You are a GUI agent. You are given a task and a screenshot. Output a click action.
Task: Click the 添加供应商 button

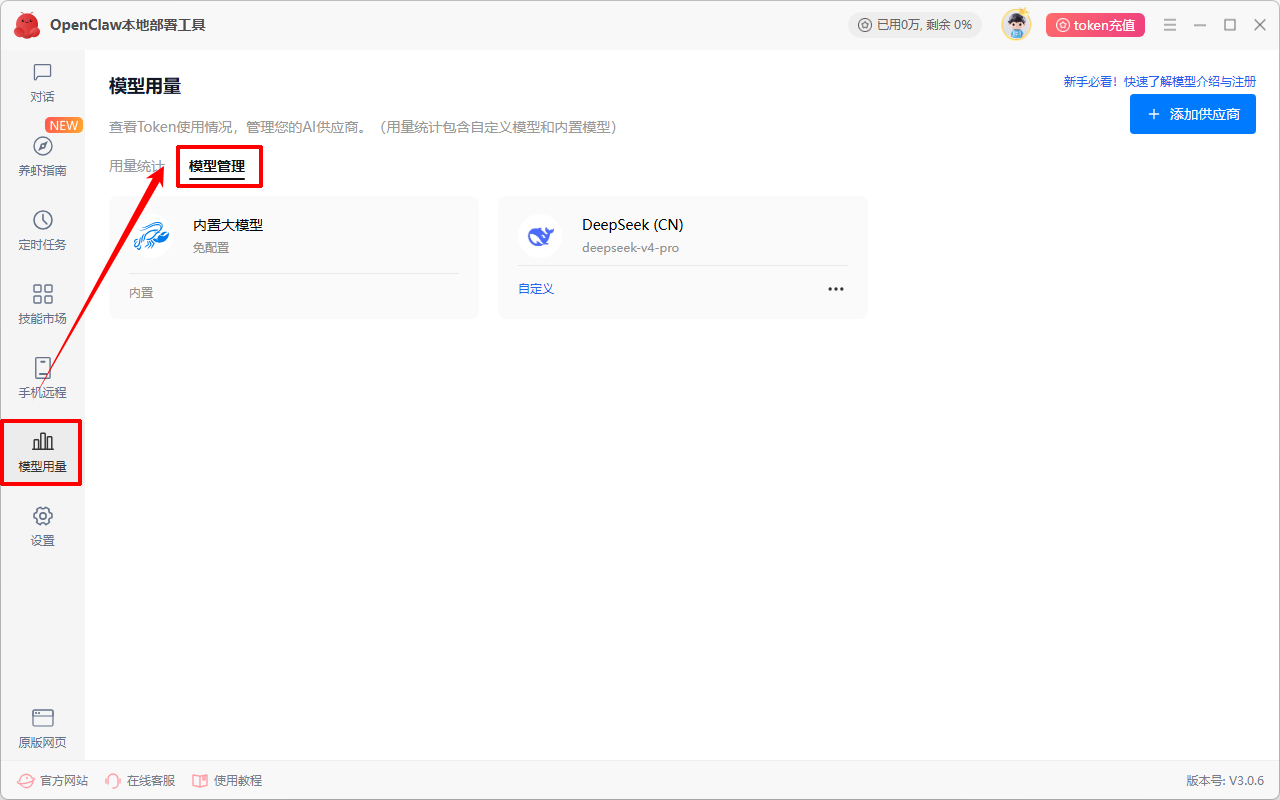coord(1193,114)
